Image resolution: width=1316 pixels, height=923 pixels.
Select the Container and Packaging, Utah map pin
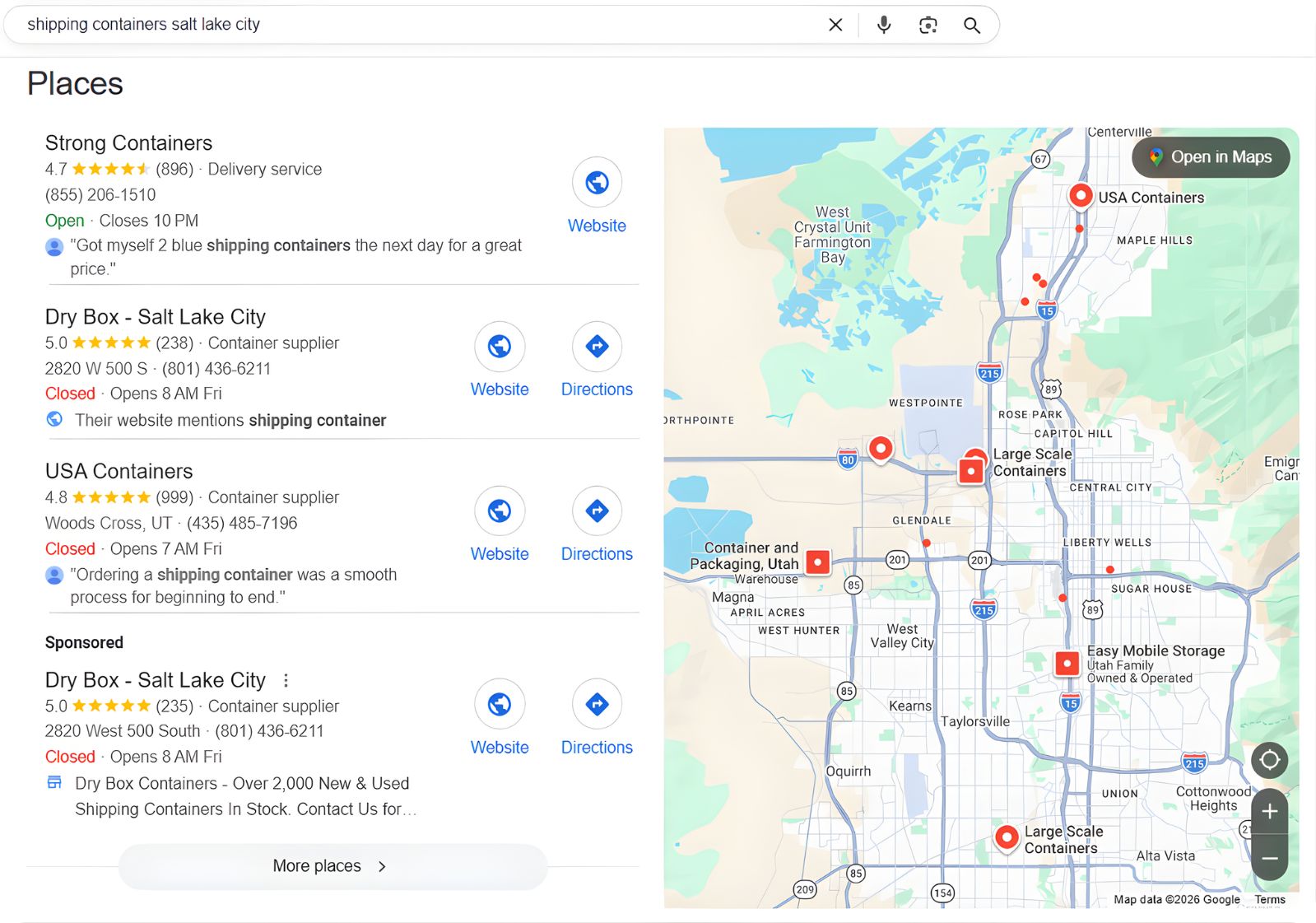[817, 562]
